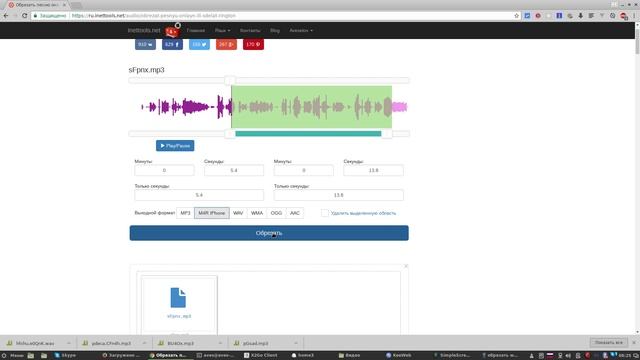The image size is (640, 360).
Task: Open the Mishu wav download options arrow
Action: 69,343
